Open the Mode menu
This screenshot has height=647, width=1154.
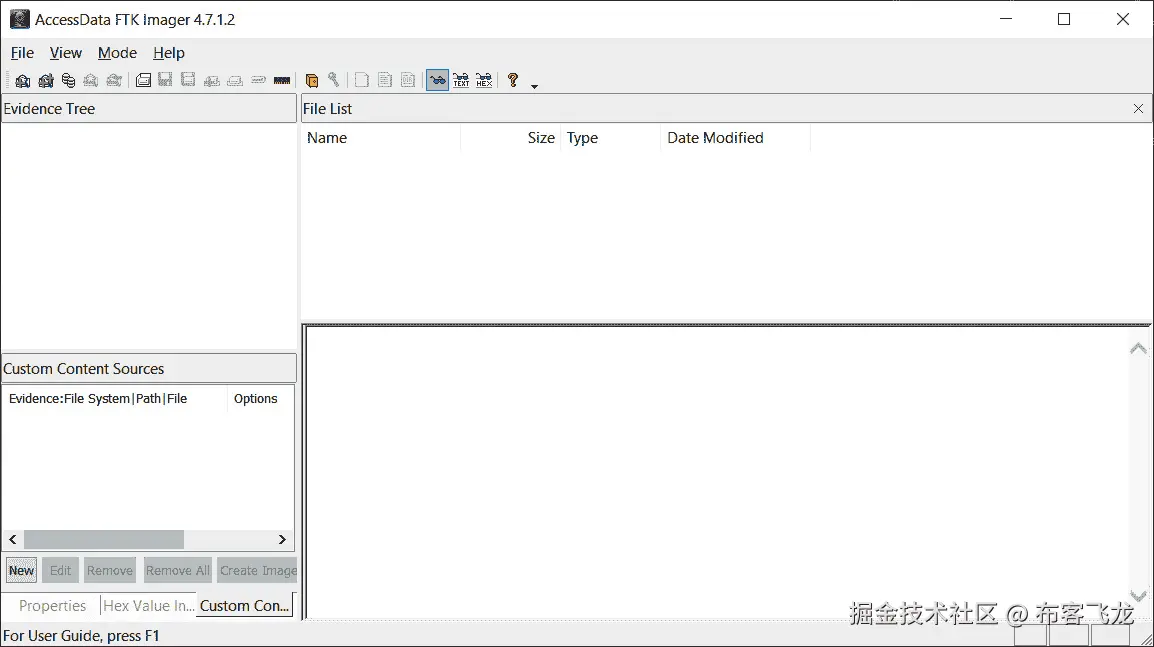117,53
